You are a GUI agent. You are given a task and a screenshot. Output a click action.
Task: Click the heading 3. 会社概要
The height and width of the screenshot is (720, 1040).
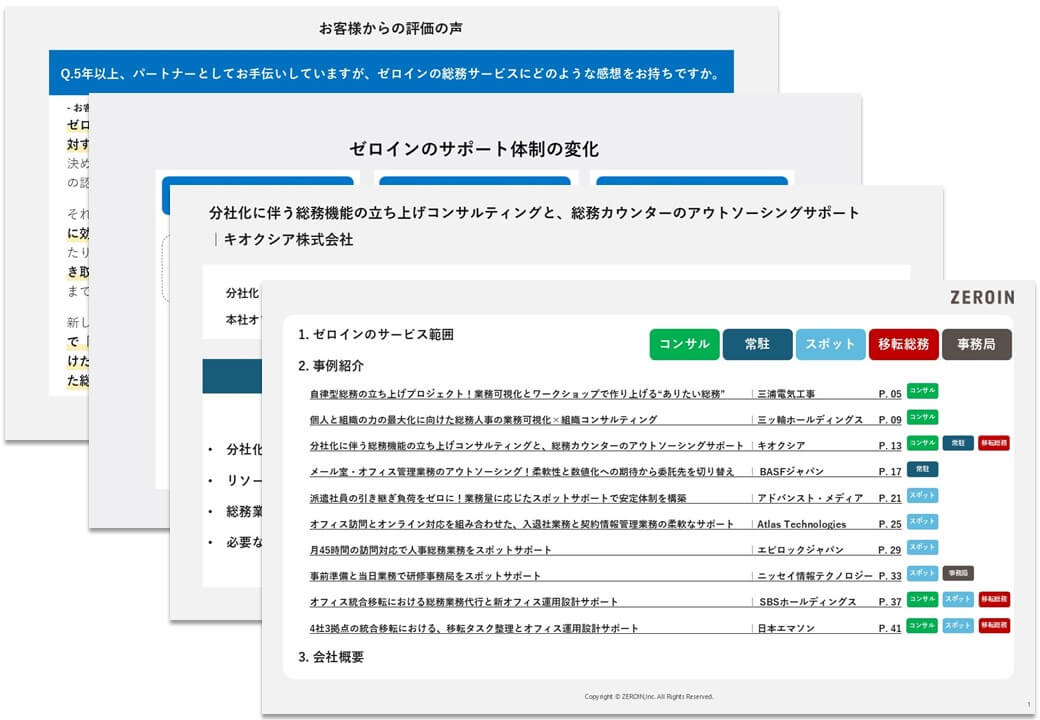pos(331,657)
